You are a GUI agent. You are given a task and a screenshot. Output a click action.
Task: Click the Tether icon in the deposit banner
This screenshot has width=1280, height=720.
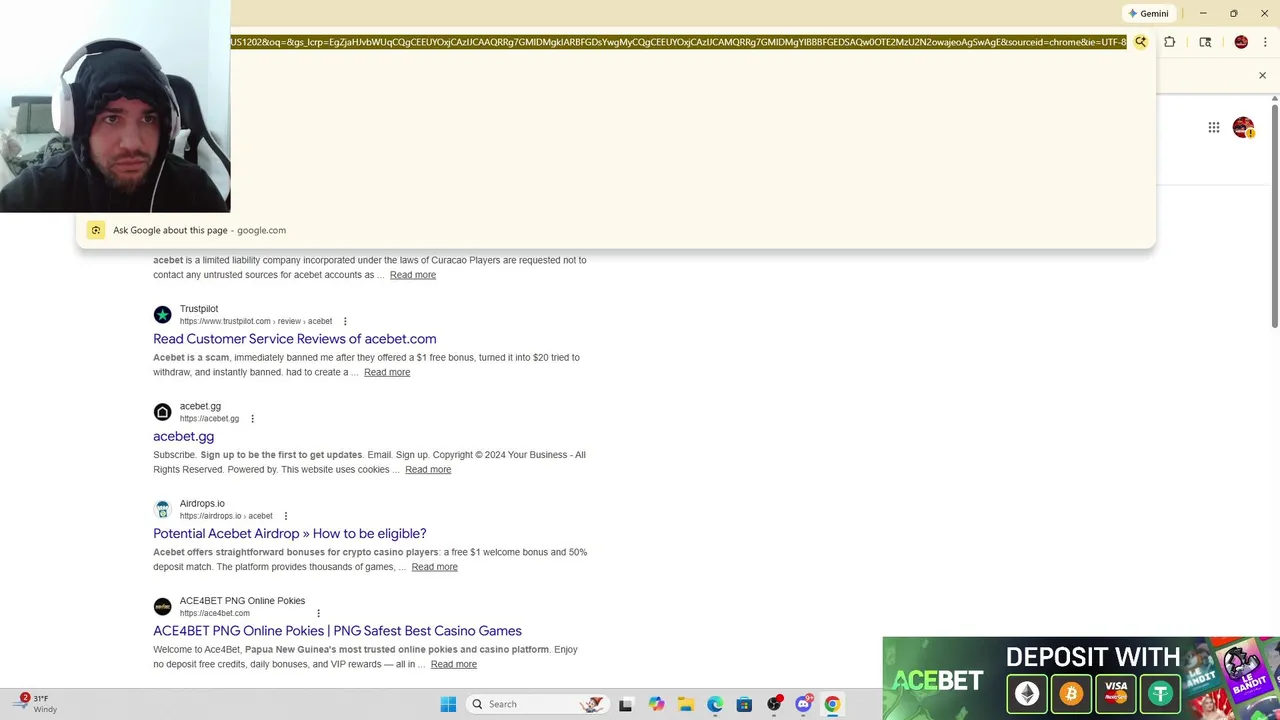(x=1160, y=693)
